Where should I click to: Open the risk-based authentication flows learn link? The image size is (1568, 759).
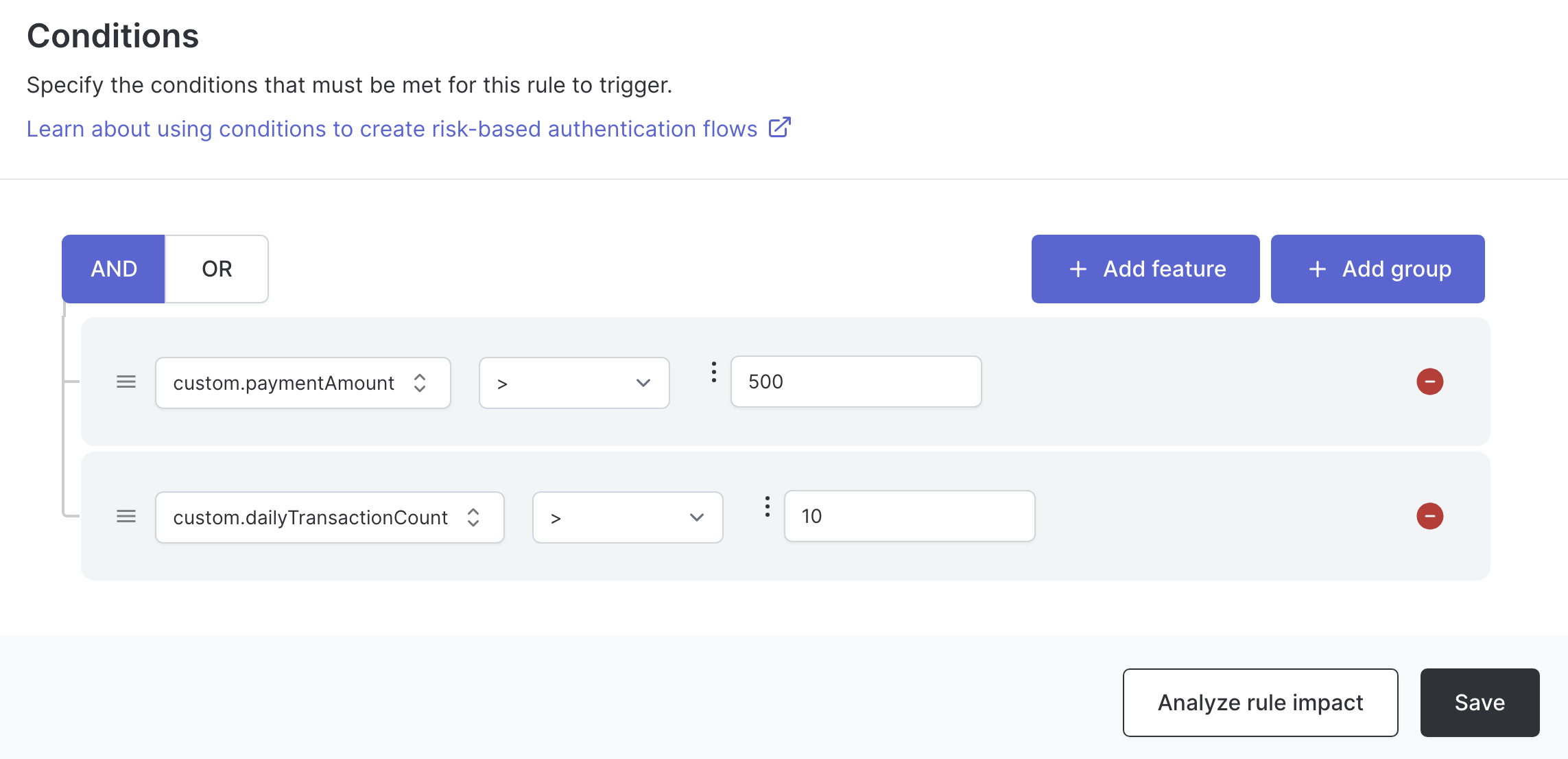pos(392,129)
